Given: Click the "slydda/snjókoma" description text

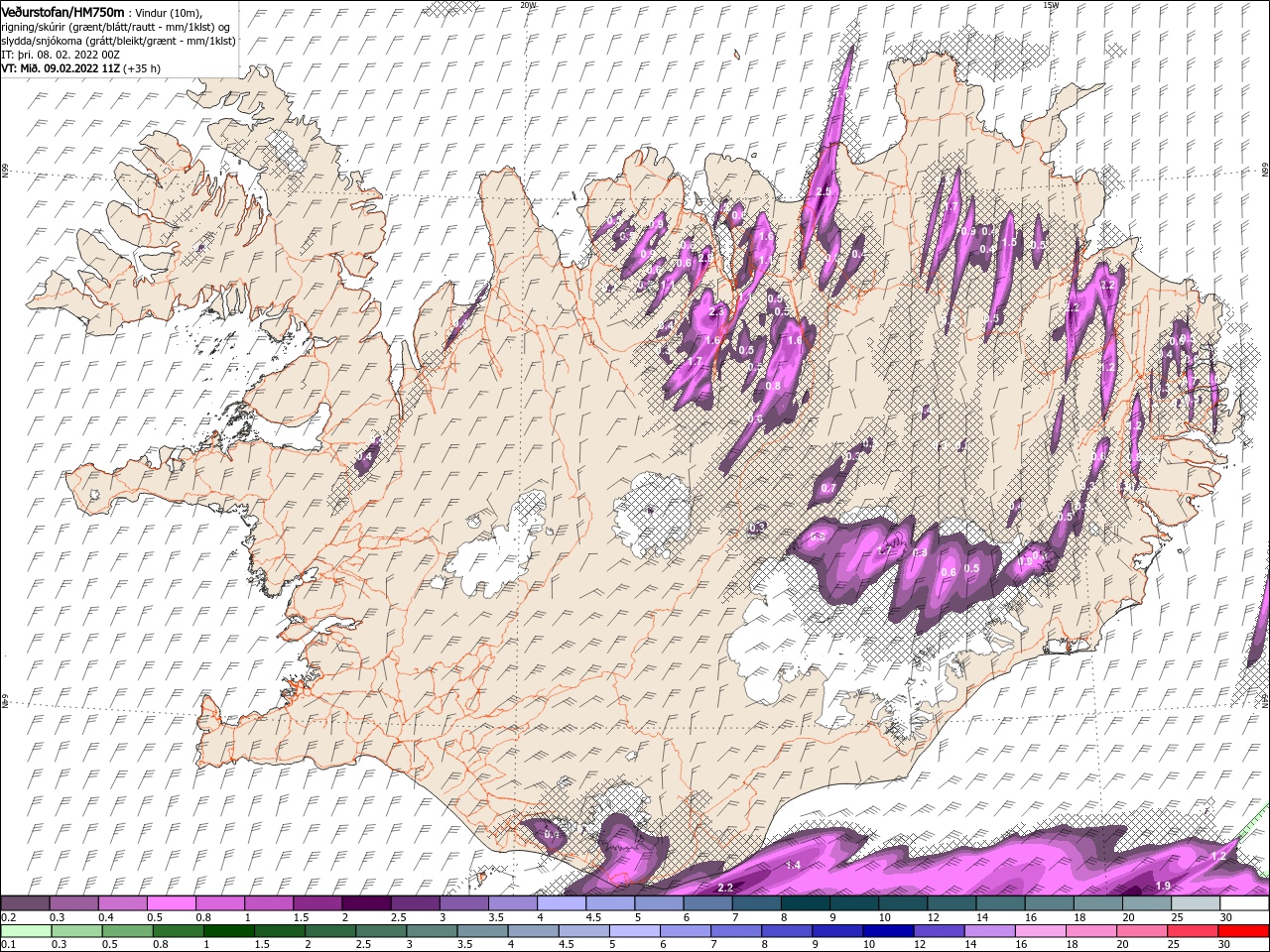Looking at the screenshot, I should 41,41.
